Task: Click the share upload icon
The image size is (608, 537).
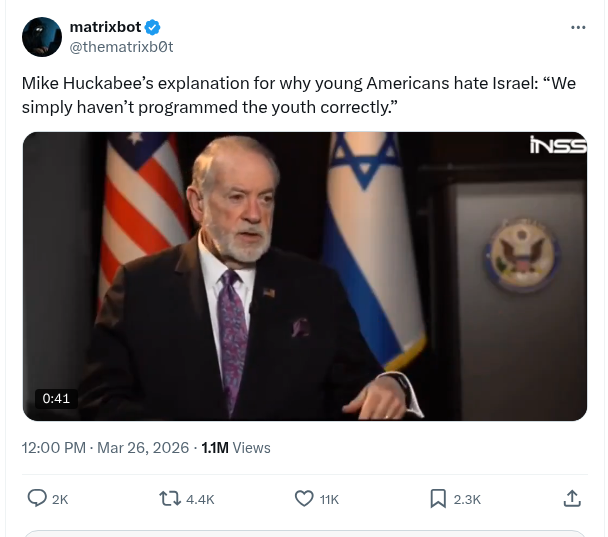Action: [x=572, y=498]
